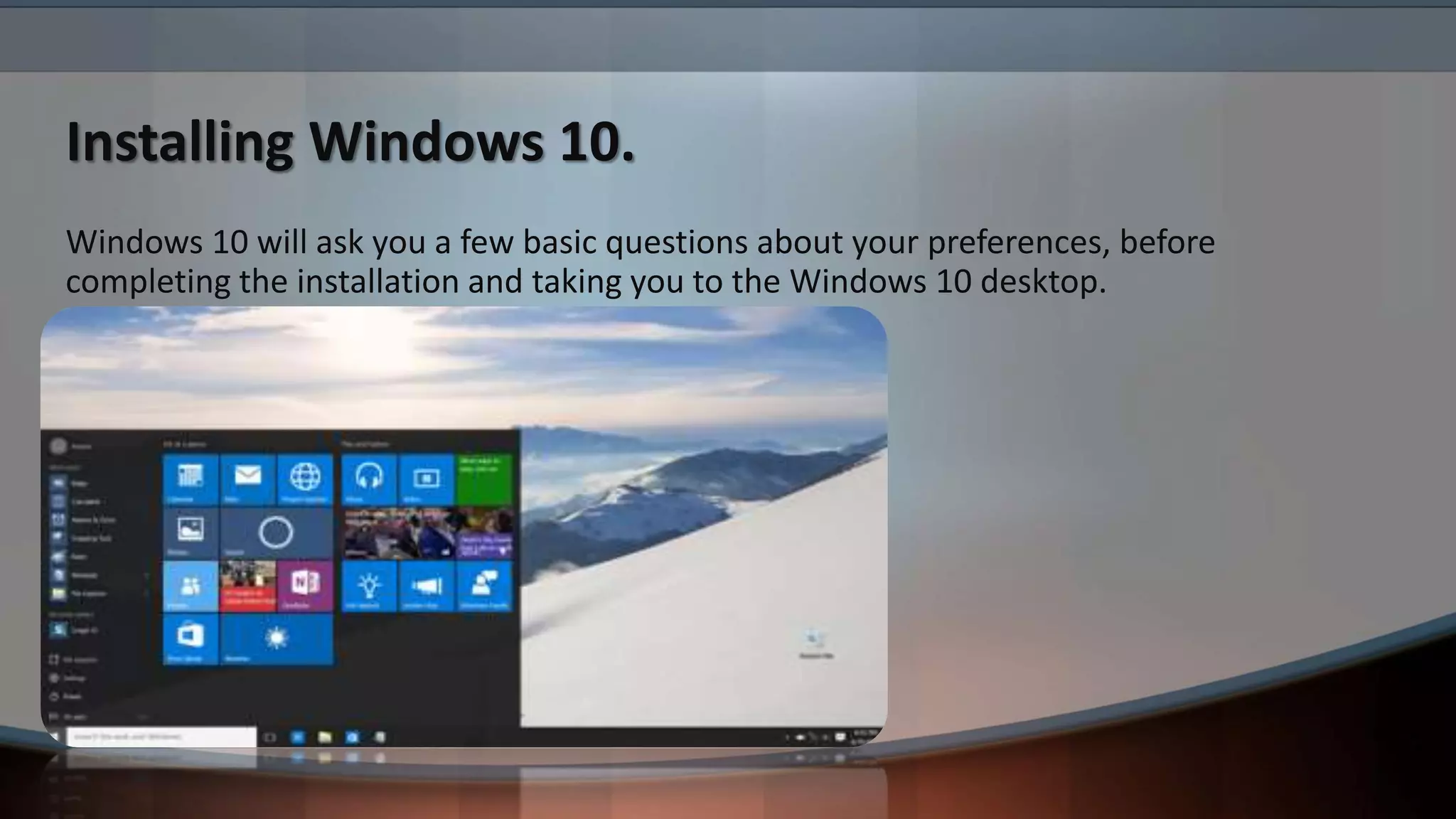Open the Store shopping bag tile
This screenshot has width=1456, height=819.
[x=191, y=639]
